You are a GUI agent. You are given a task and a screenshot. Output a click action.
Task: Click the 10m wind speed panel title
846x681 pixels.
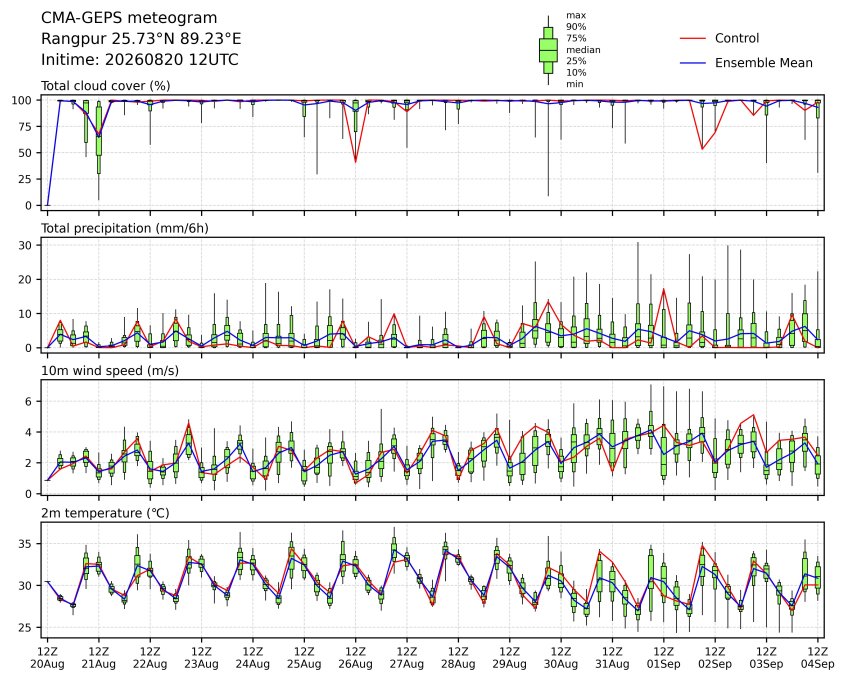pos(110,371)
